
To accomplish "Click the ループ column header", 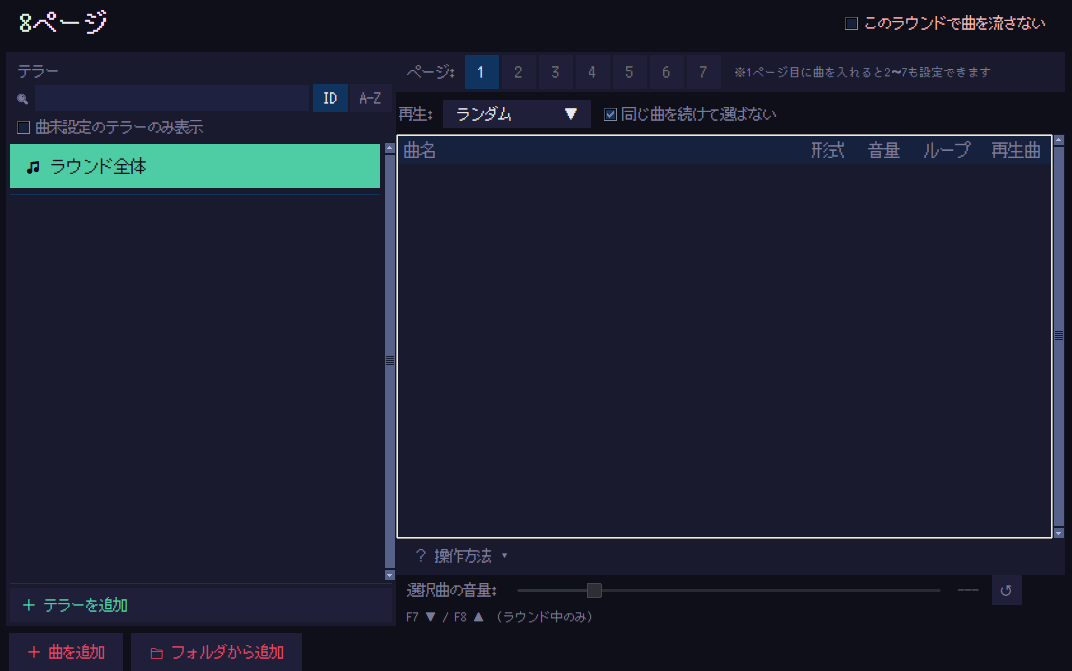I will click(946, 150).
